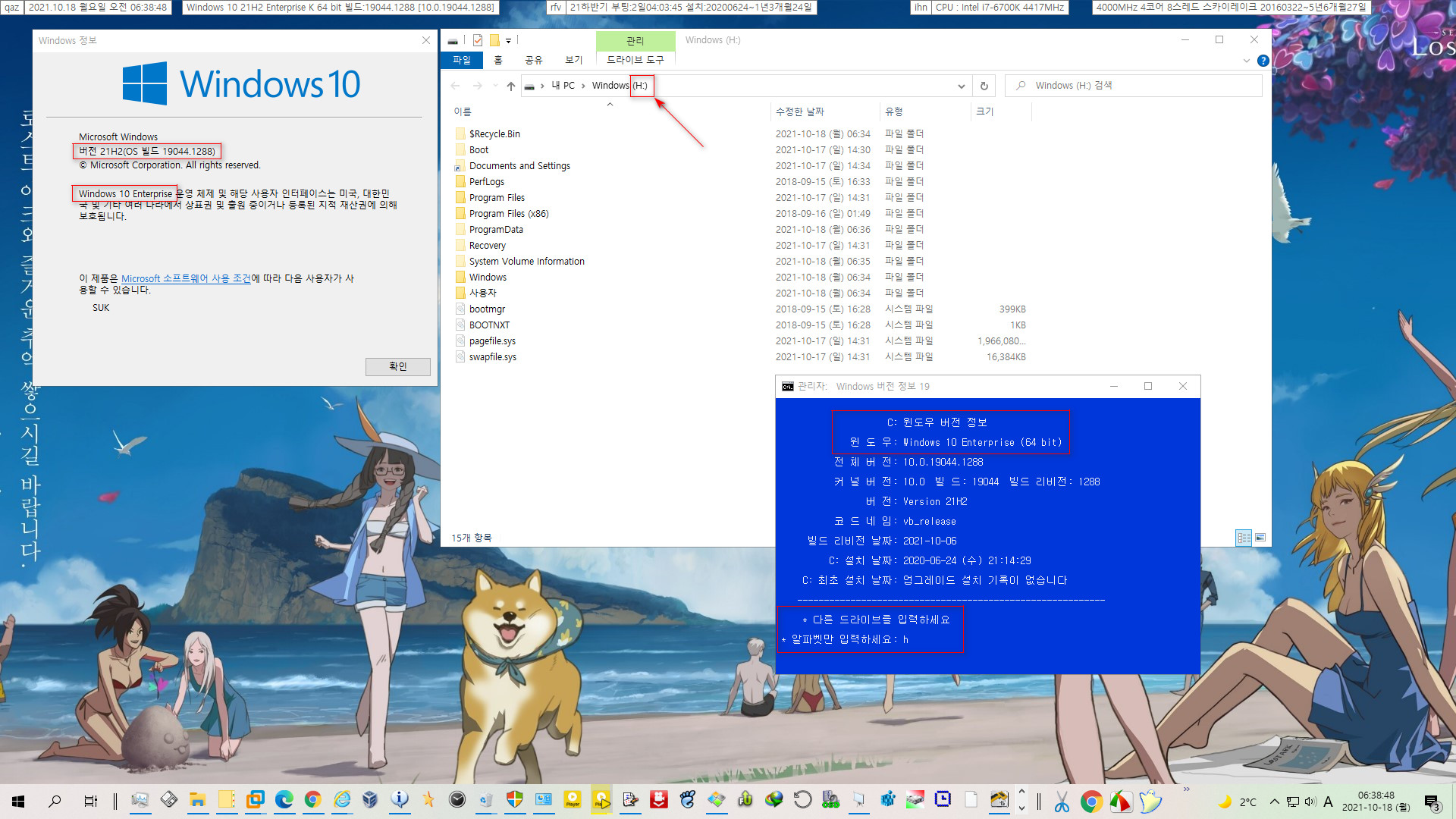The image size is (1456, 819).
Task: Launch Microsoft Edge from taskbar
Action: pos(284,800)
